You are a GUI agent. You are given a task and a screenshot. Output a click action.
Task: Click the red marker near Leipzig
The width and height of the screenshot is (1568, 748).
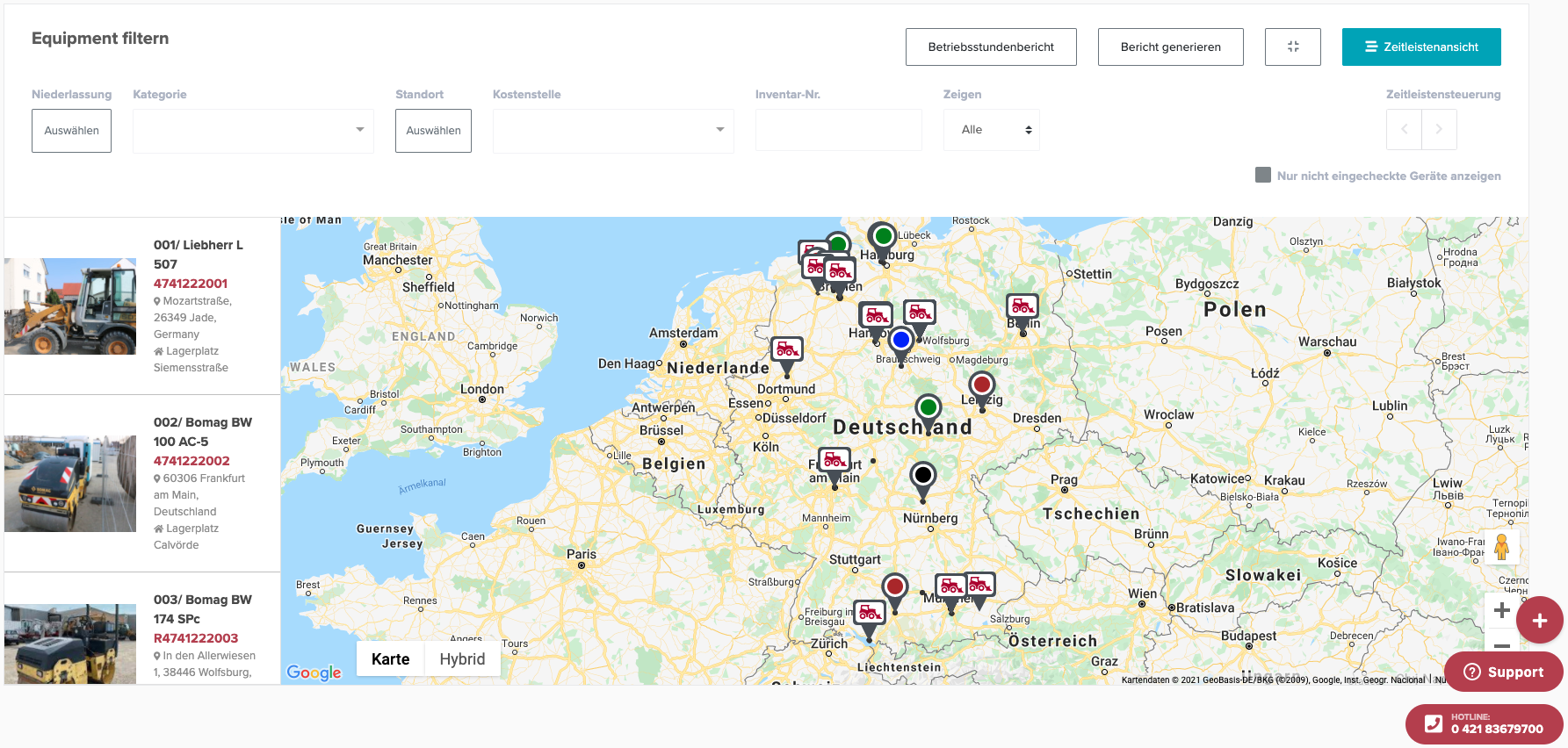(x=981, y=385)
